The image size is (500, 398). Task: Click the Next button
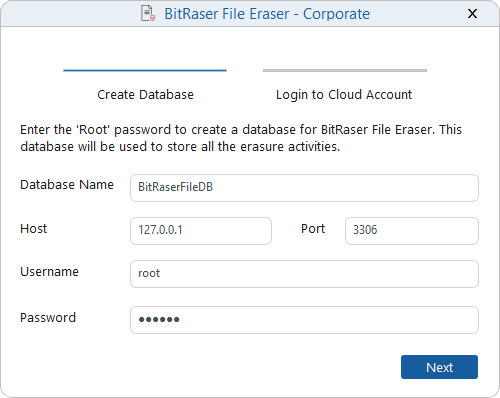click(439, 367)
